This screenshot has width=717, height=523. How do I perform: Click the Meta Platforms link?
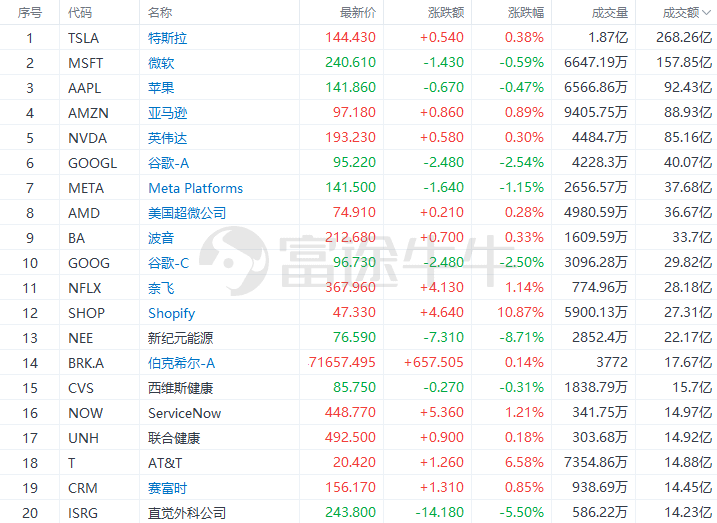195,188
